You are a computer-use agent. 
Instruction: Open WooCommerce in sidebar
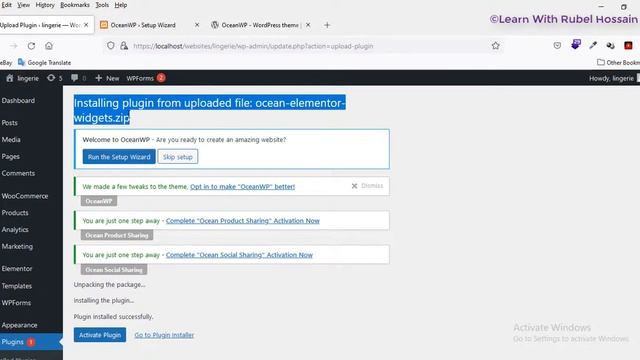[x=24, y=196]
